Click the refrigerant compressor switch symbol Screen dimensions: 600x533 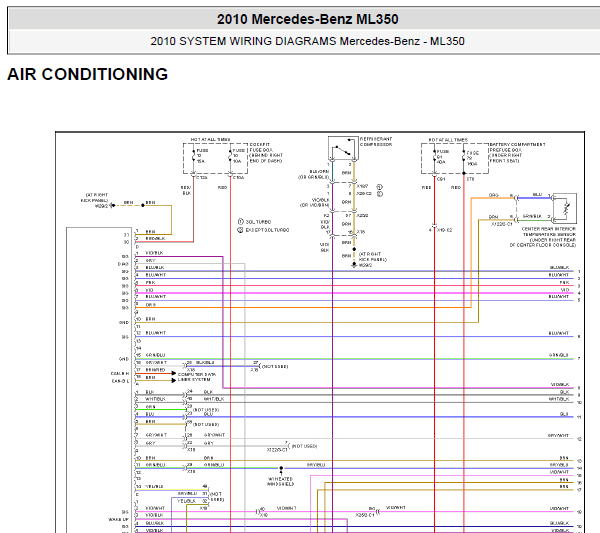(343, 148)
